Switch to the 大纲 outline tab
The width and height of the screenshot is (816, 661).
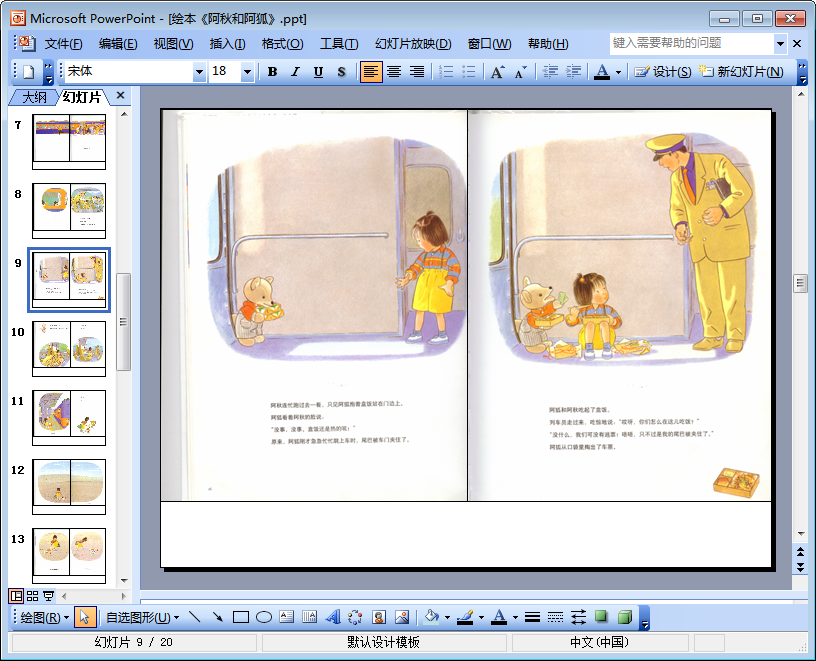34,97
